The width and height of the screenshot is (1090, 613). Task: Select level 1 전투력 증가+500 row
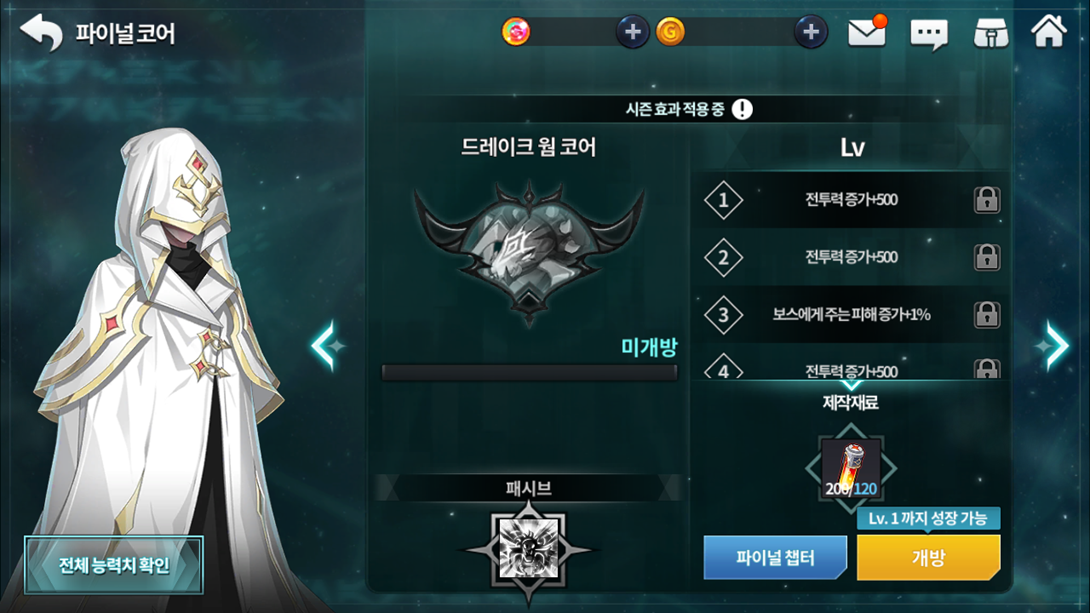(849, 200)
